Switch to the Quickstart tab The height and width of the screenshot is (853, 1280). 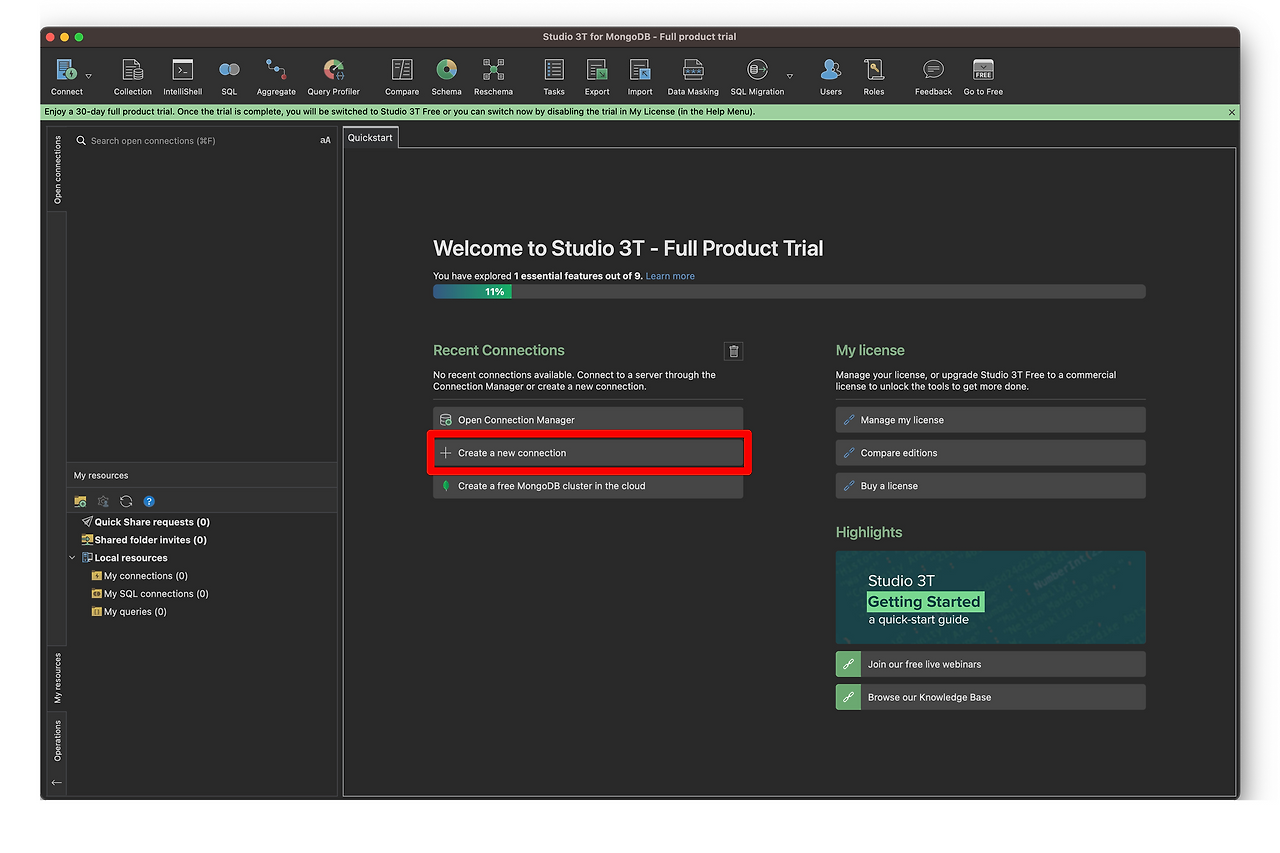pos(370,138)
